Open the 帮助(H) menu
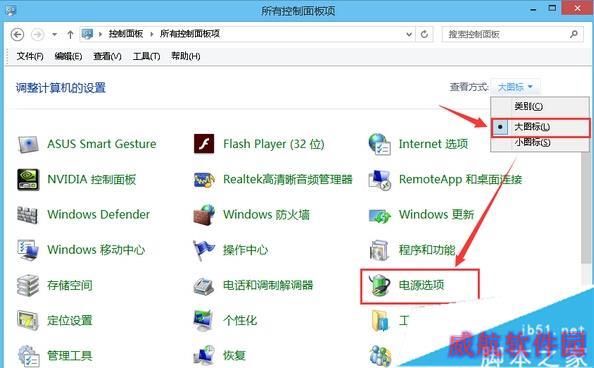The image size is (594, 368). (186, 56)
